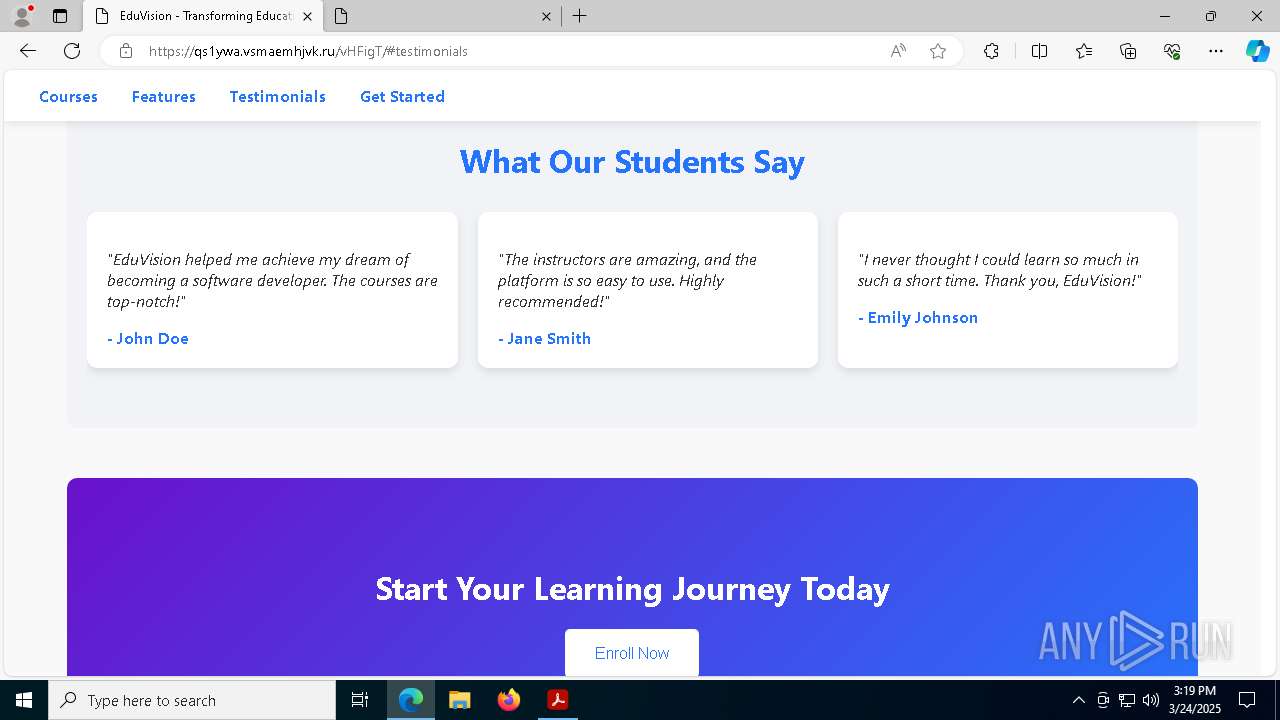Open network tray icon

1127,700
